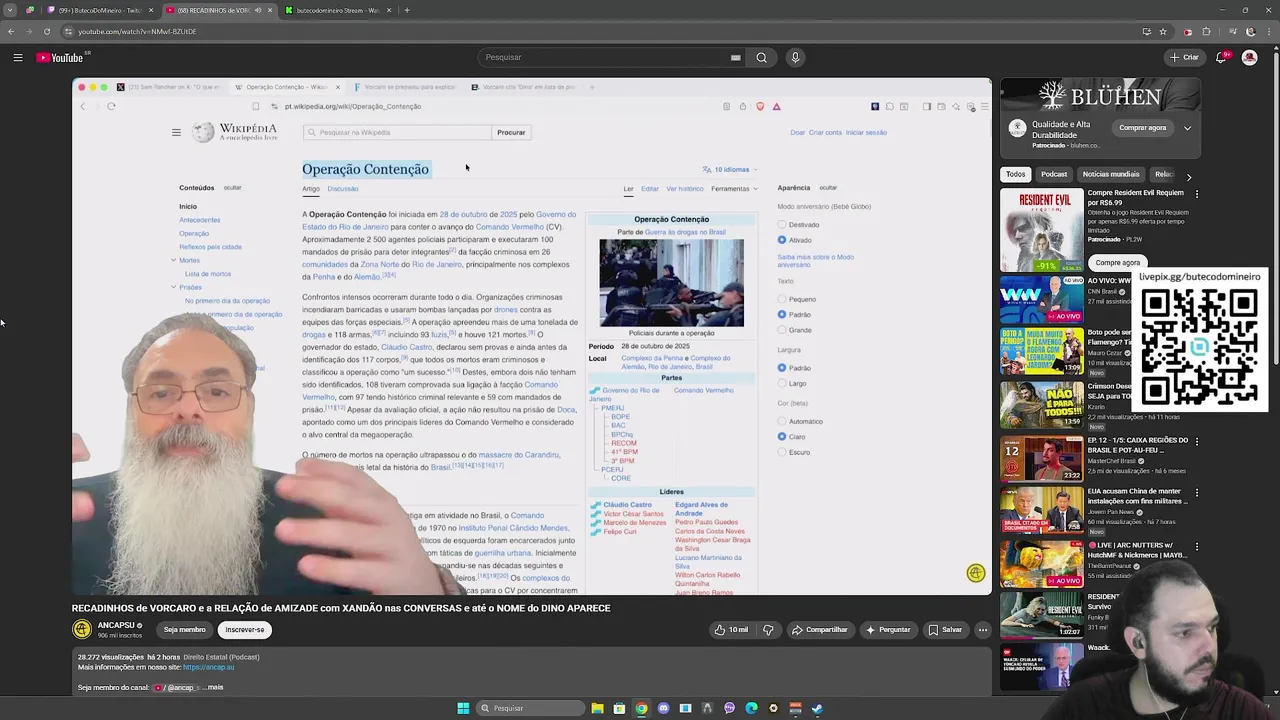
Task: Click the 'Seja membro' button
Action: 184,630
